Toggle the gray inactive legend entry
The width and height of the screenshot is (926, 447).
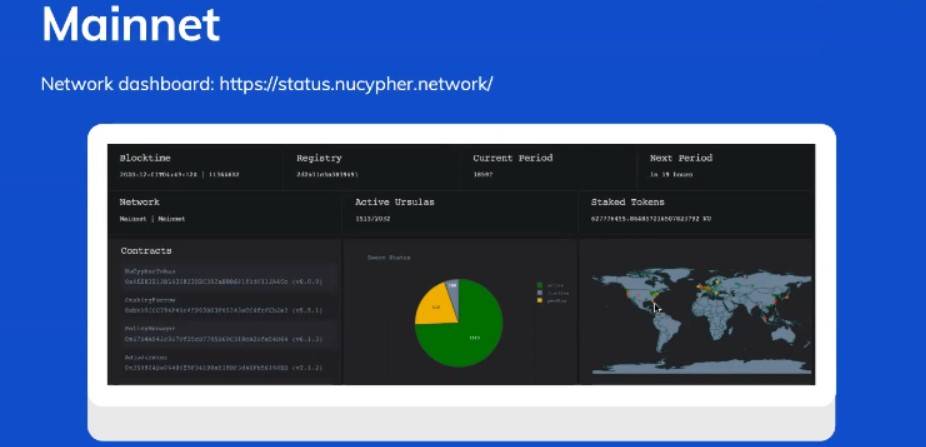[x=551, y=293]
